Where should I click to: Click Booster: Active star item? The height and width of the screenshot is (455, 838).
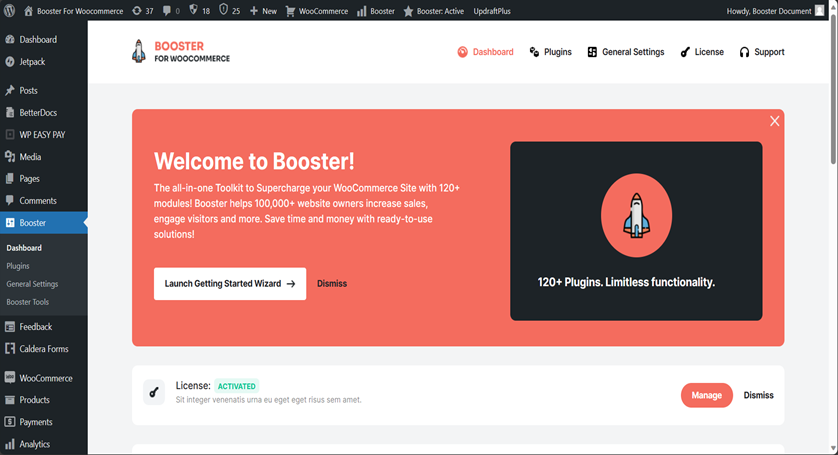pyautogui.click(x=433, y=11)
